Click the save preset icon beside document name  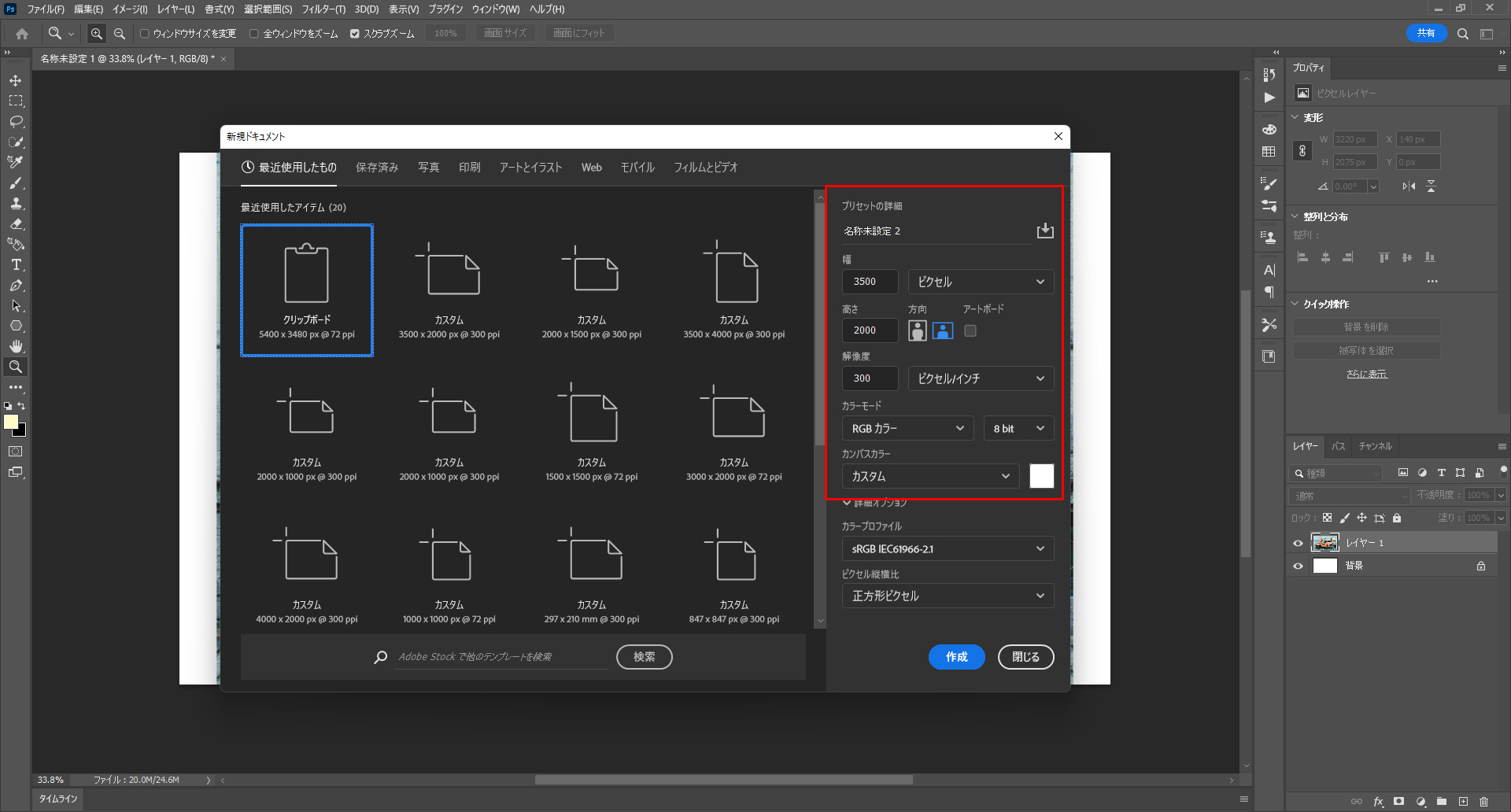(x=1045, y=231)
